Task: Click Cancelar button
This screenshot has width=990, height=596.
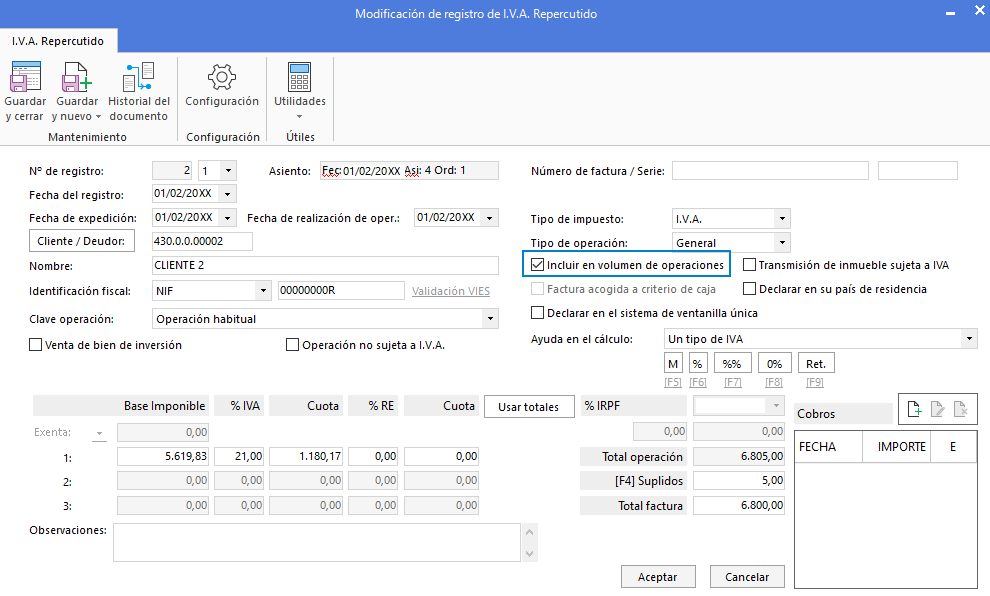Action: [x=747, y=576]
